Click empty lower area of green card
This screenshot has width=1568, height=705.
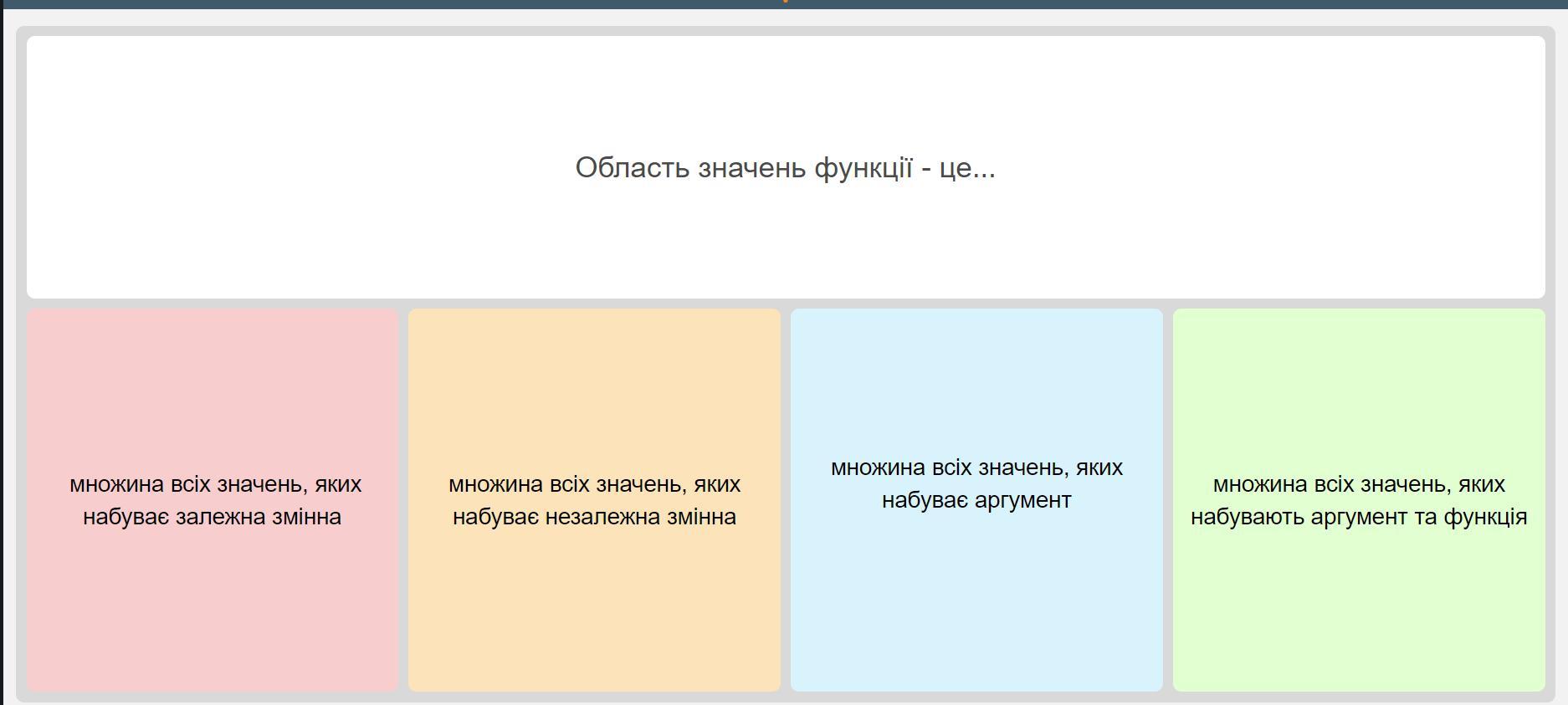coord(1359,619)
